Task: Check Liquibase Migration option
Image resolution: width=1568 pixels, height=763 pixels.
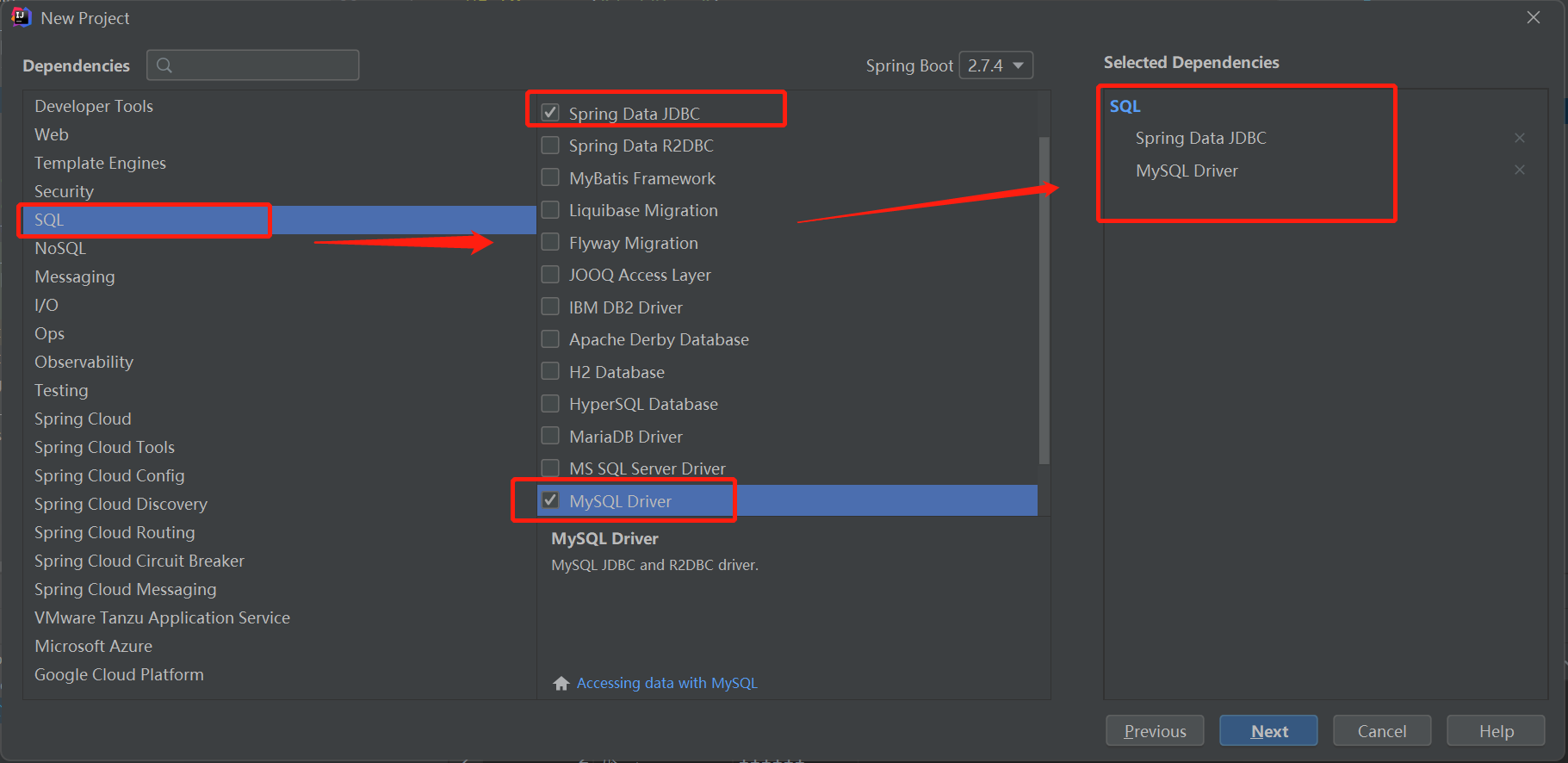Action: 550,209
